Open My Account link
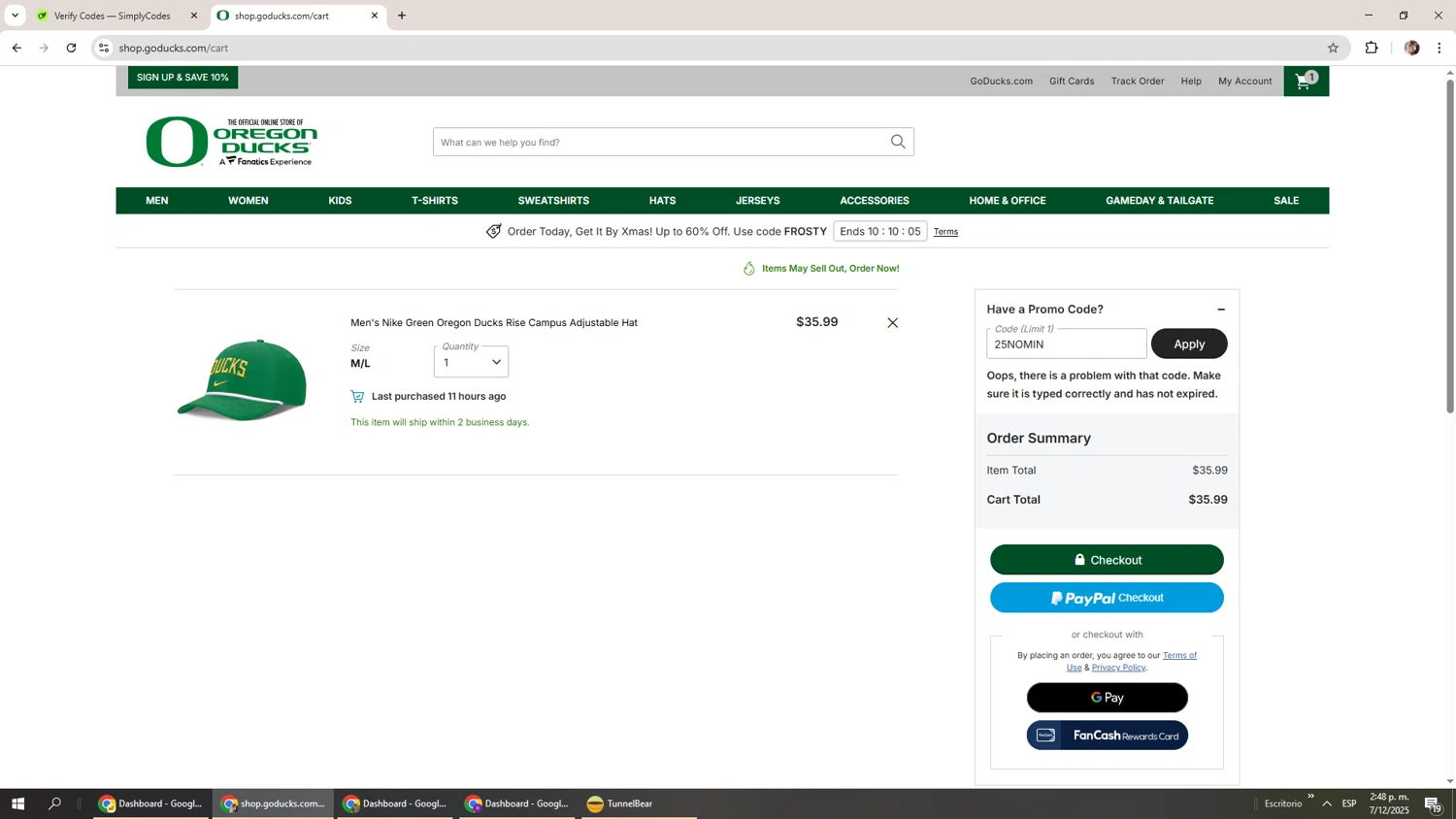 pos(1245,82)
